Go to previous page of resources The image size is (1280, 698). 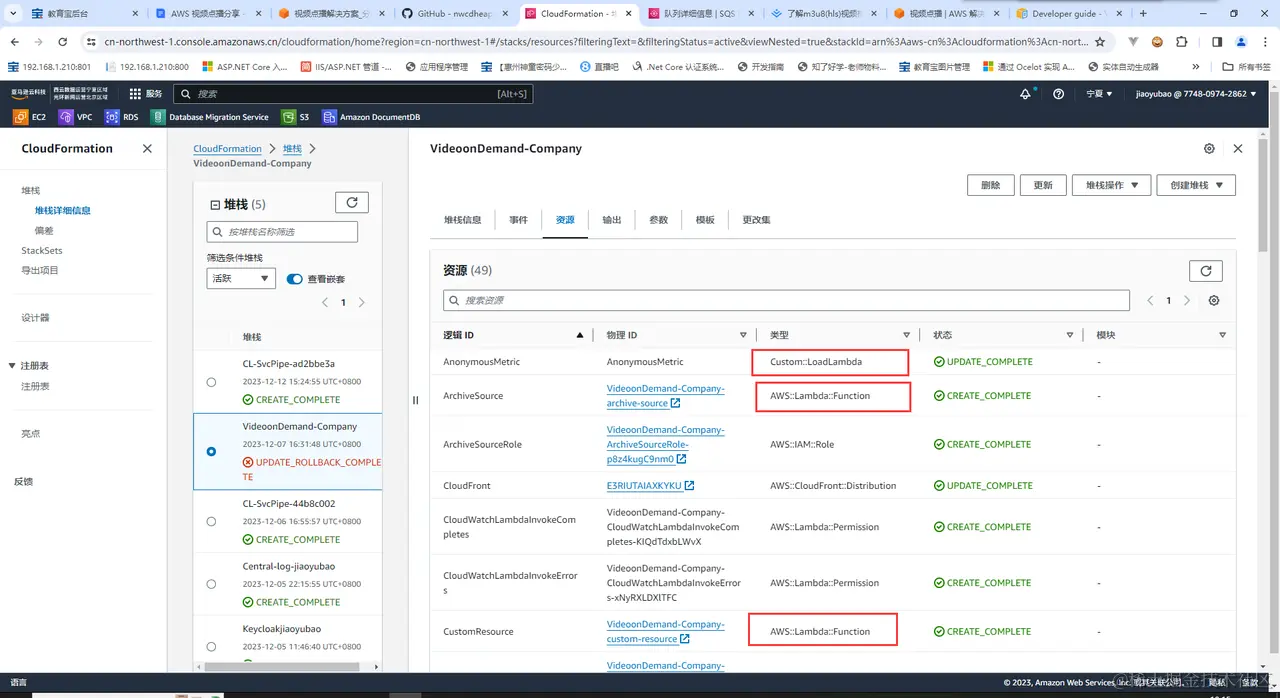pyautogui.click(x=1150, y=300)
